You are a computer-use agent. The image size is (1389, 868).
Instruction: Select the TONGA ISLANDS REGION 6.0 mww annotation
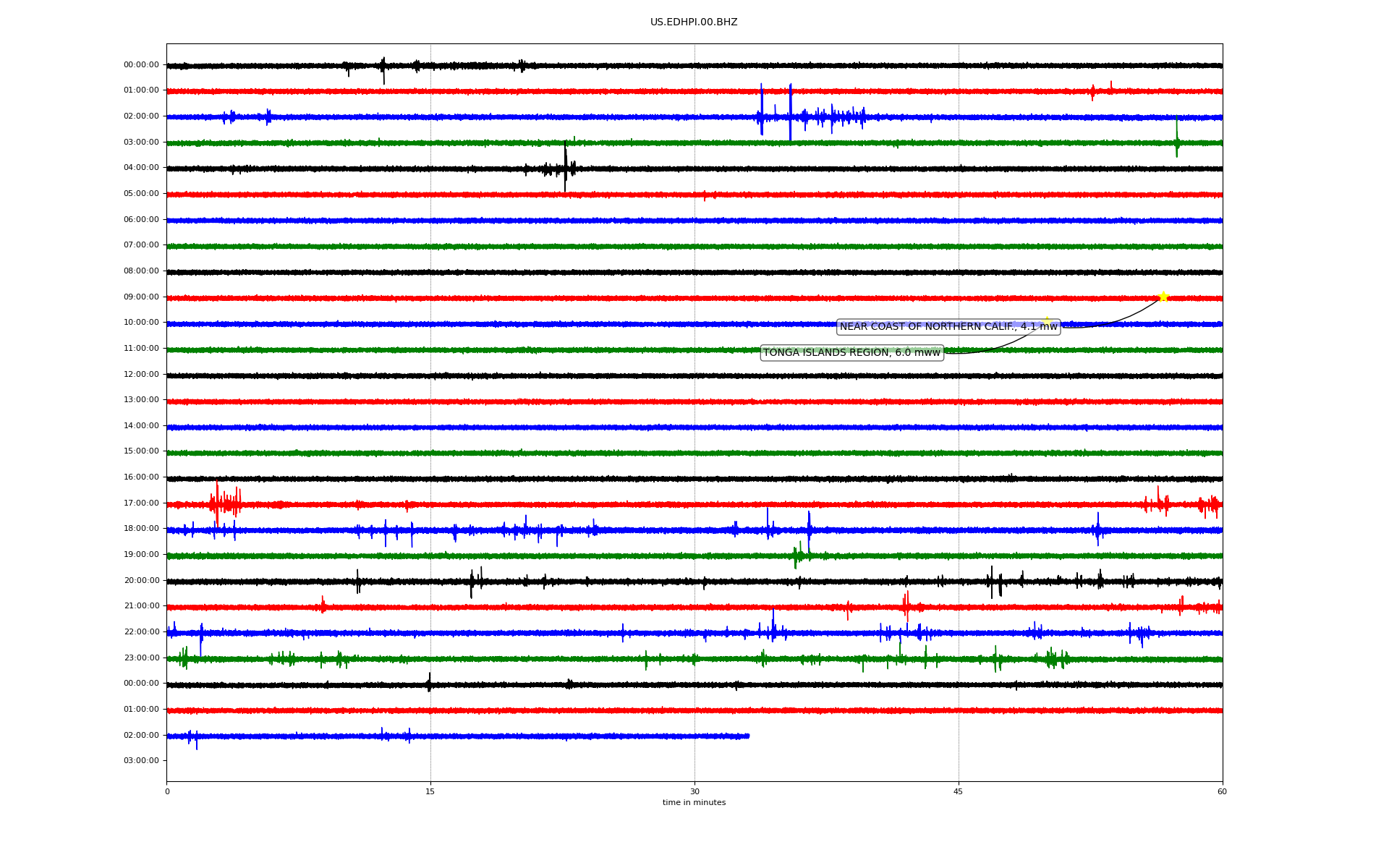pos(852,353)
